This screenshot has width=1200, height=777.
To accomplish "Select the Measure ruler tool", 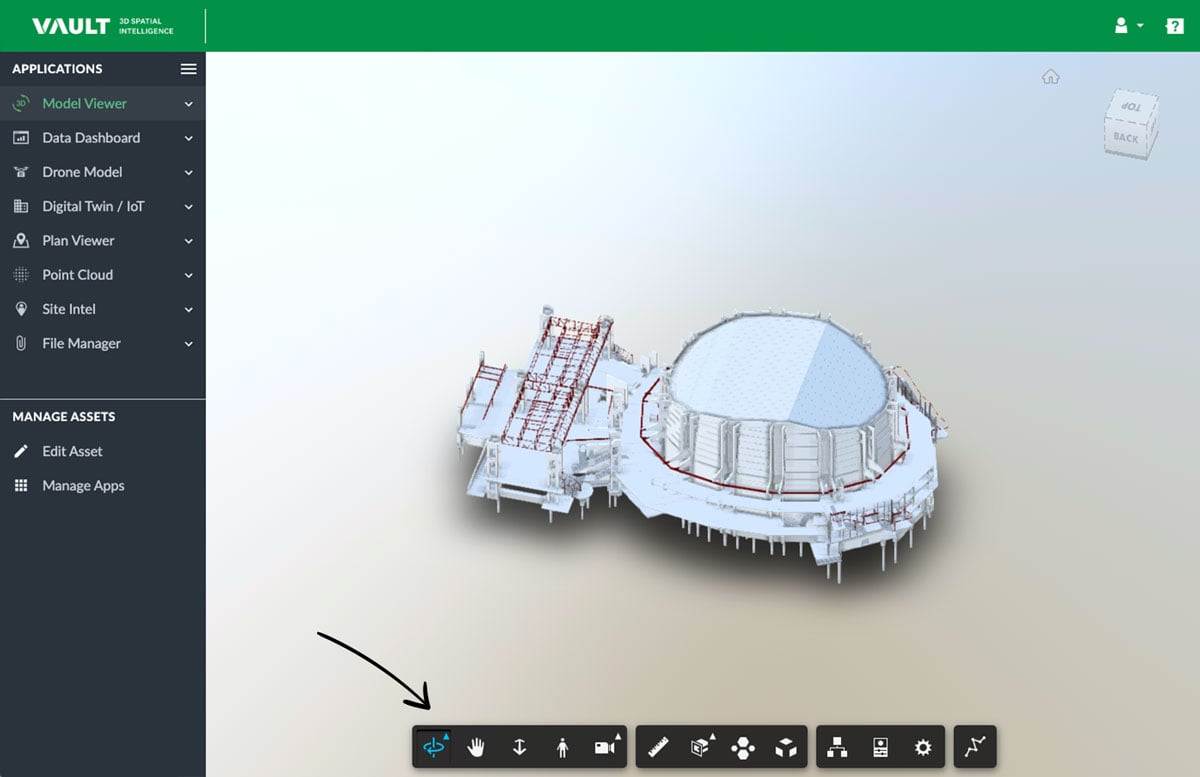I will (x=658, y=747).
